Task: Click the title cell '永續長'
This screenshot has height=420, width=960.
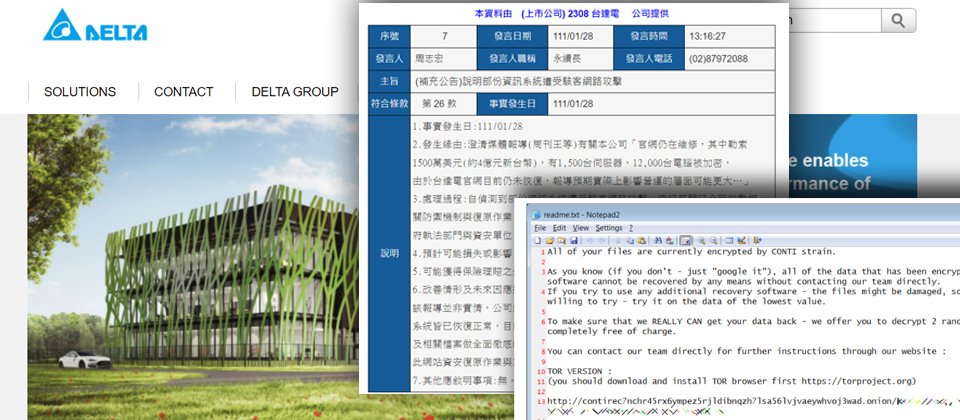Action: [x=579, y=59]
